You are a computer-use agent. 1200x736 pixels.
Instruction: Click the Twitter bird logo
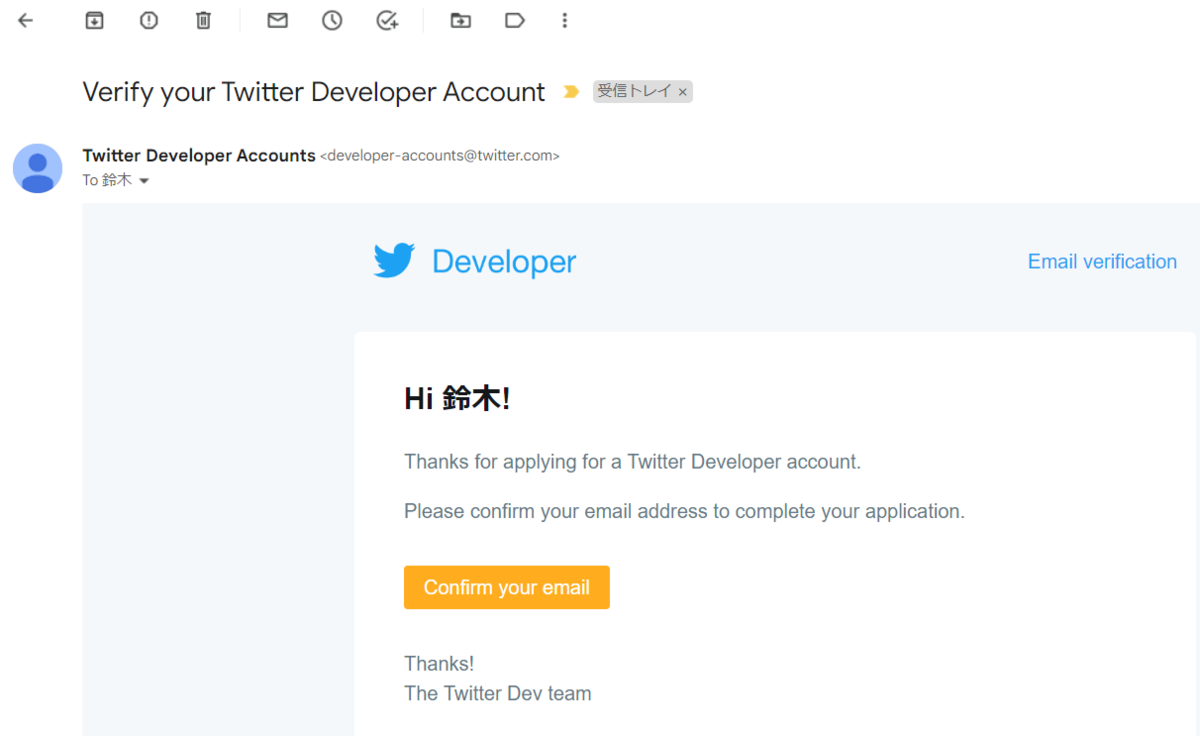click(x=394, y=261)
